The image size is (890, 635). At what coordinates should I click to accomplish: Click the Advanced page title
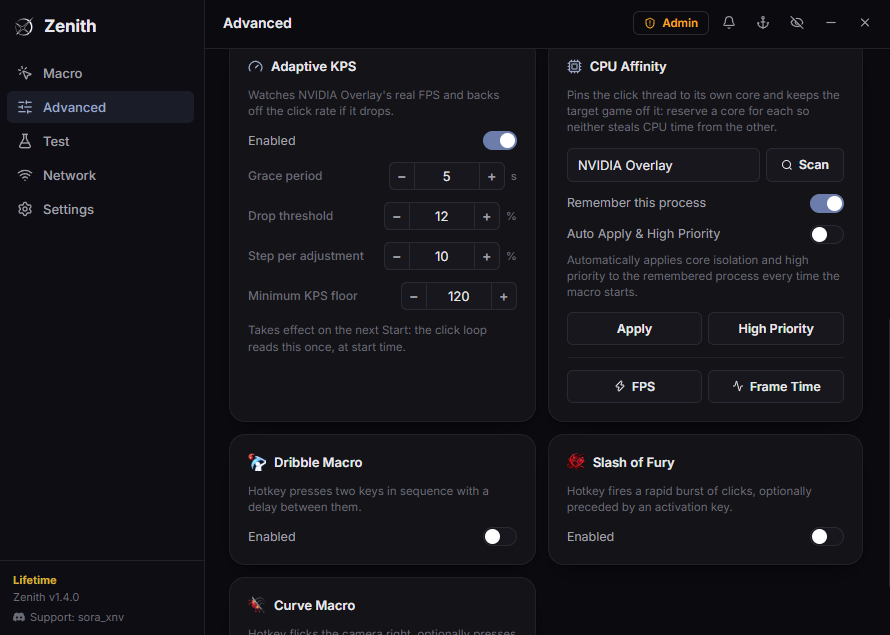[x=257, y=23]
